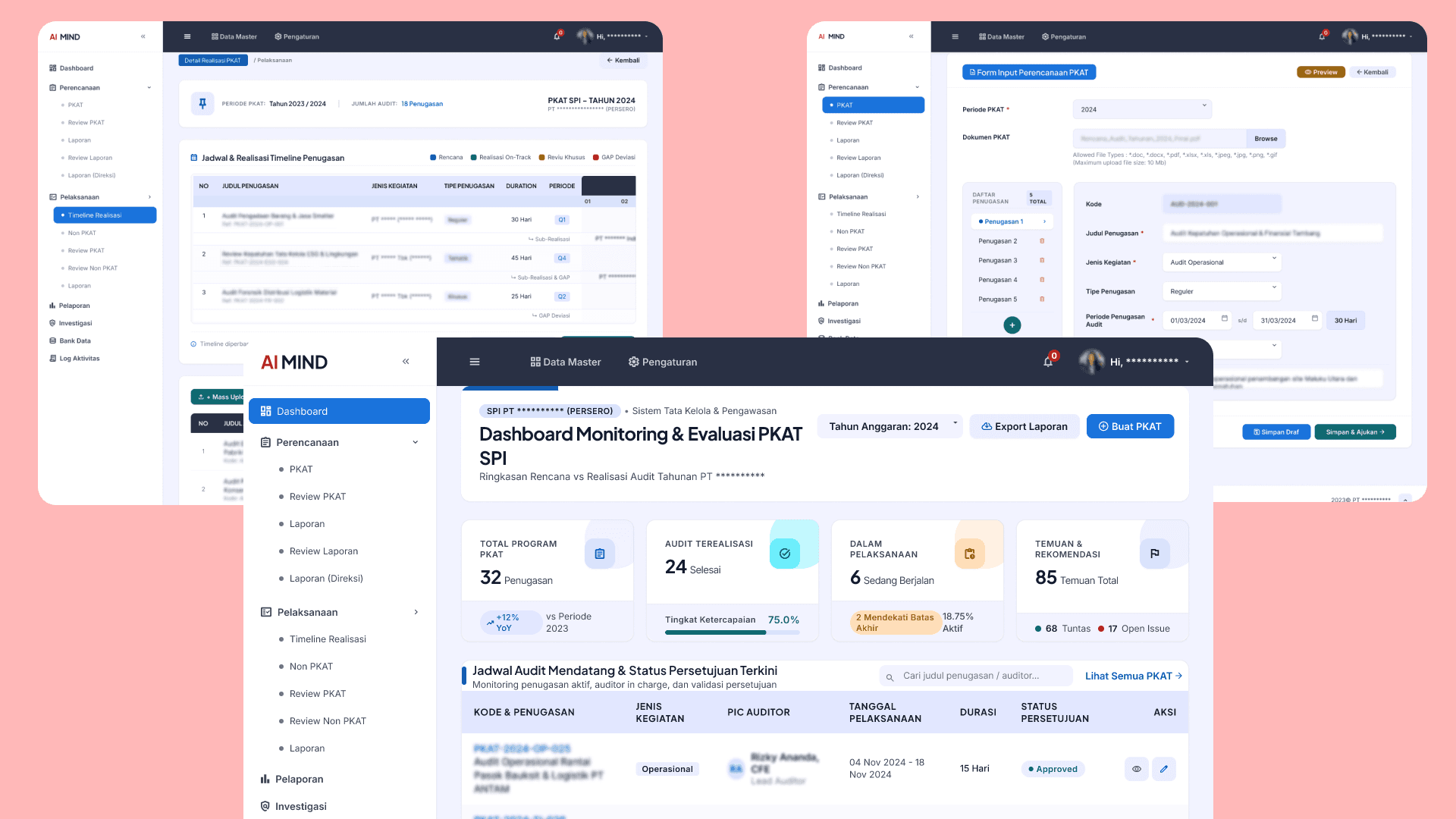Screen dimensions: 1456x819
Task: Select Dashboard in front sidebar
Action: [339, 411]
